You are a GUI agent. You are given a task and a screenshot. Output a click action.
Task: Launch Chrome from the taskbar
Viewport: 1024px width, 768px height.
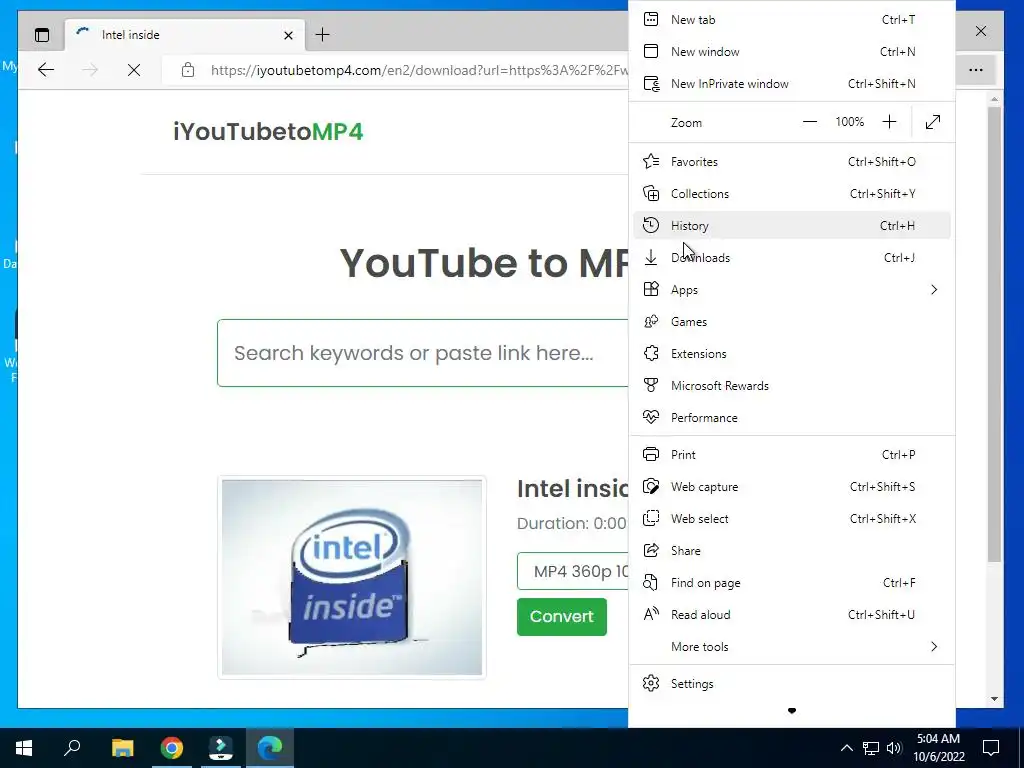tap(172, 748)
